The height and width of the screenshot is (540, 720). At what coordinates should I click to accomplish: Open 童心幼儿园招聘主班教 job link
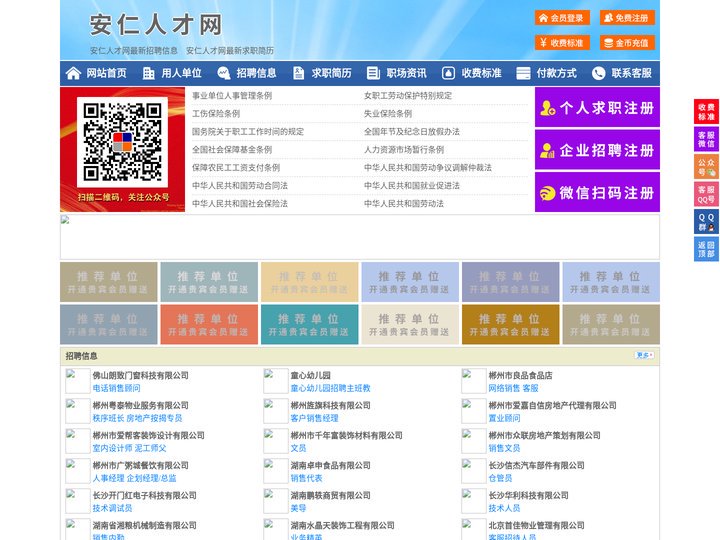330,388
